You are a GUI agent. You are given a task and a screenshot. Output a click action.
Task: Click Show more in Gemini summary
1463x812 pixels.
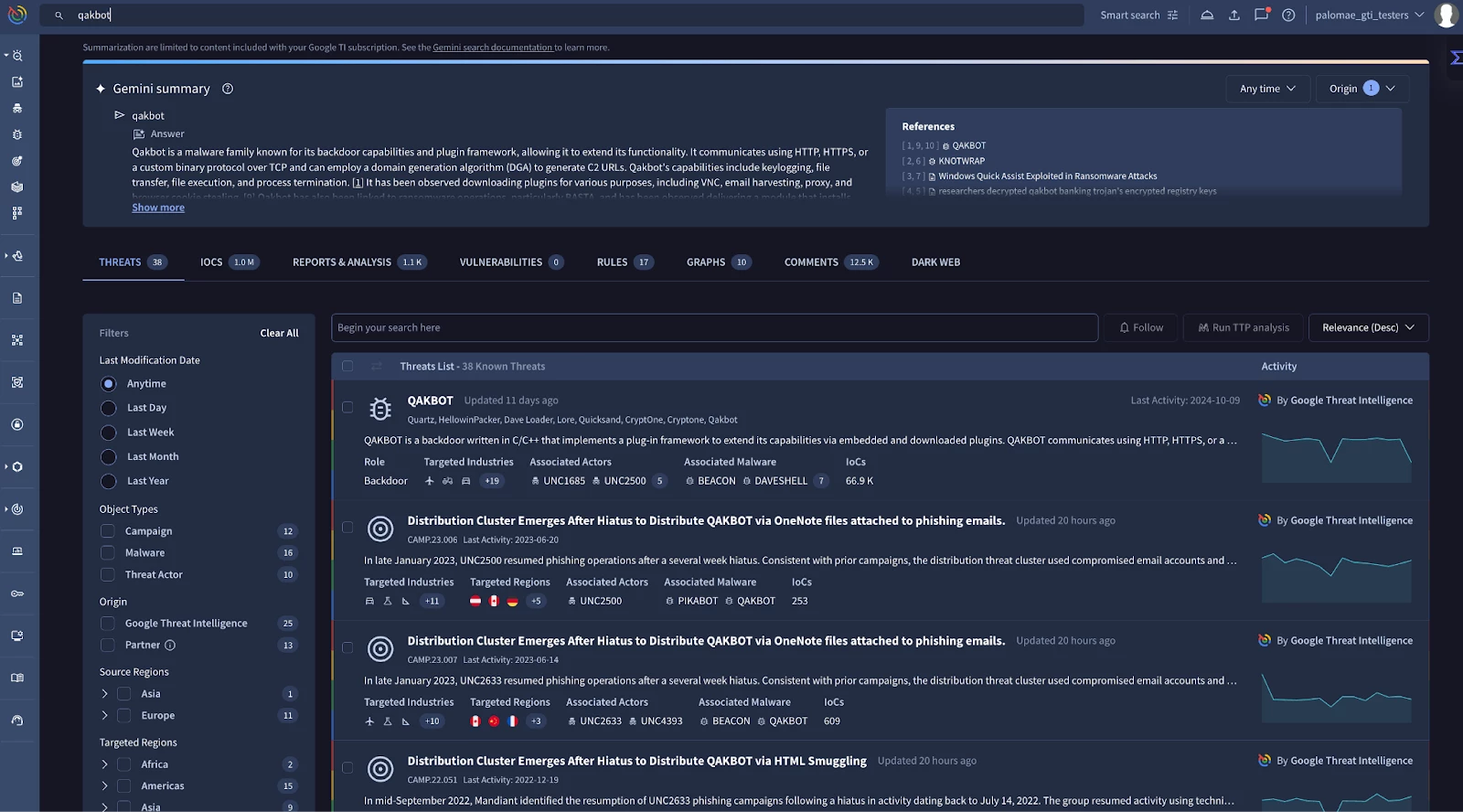pyautogui.click(x=158, y=208)
